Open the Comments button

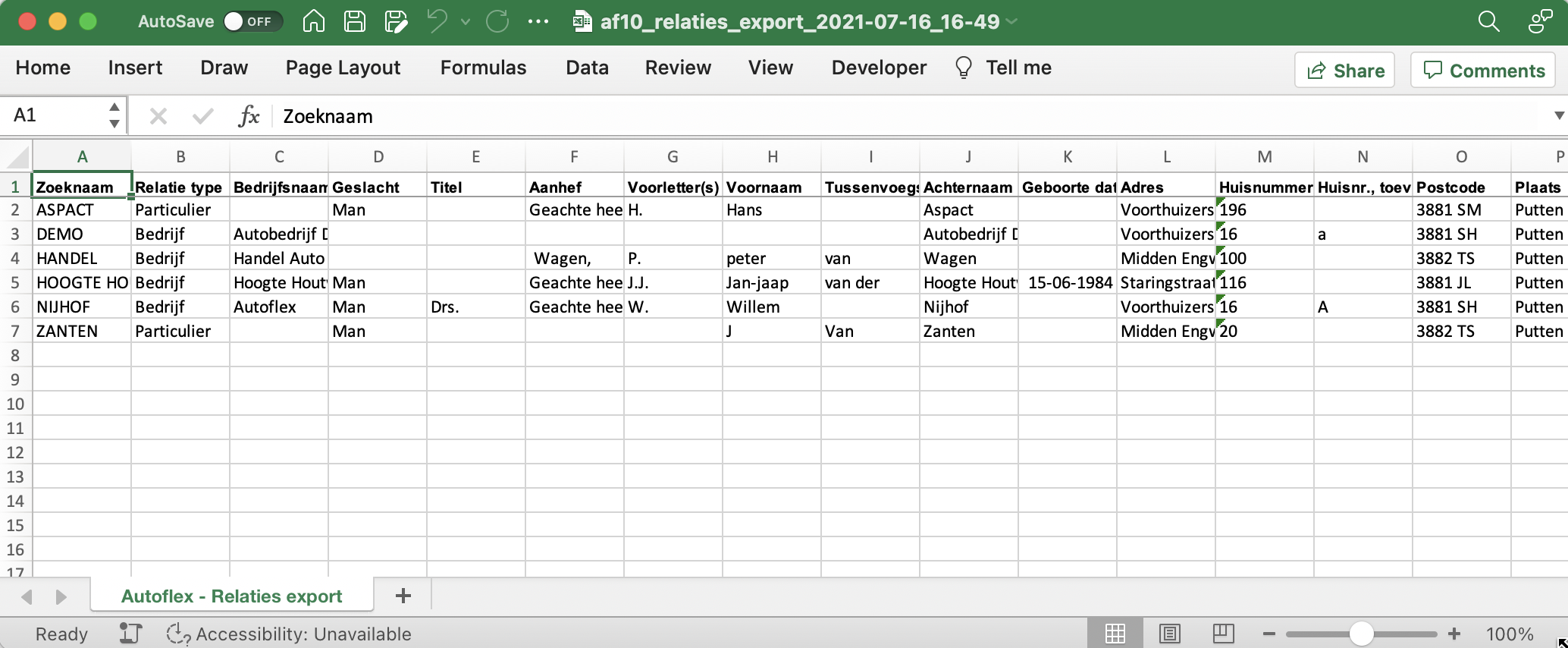1483,71
